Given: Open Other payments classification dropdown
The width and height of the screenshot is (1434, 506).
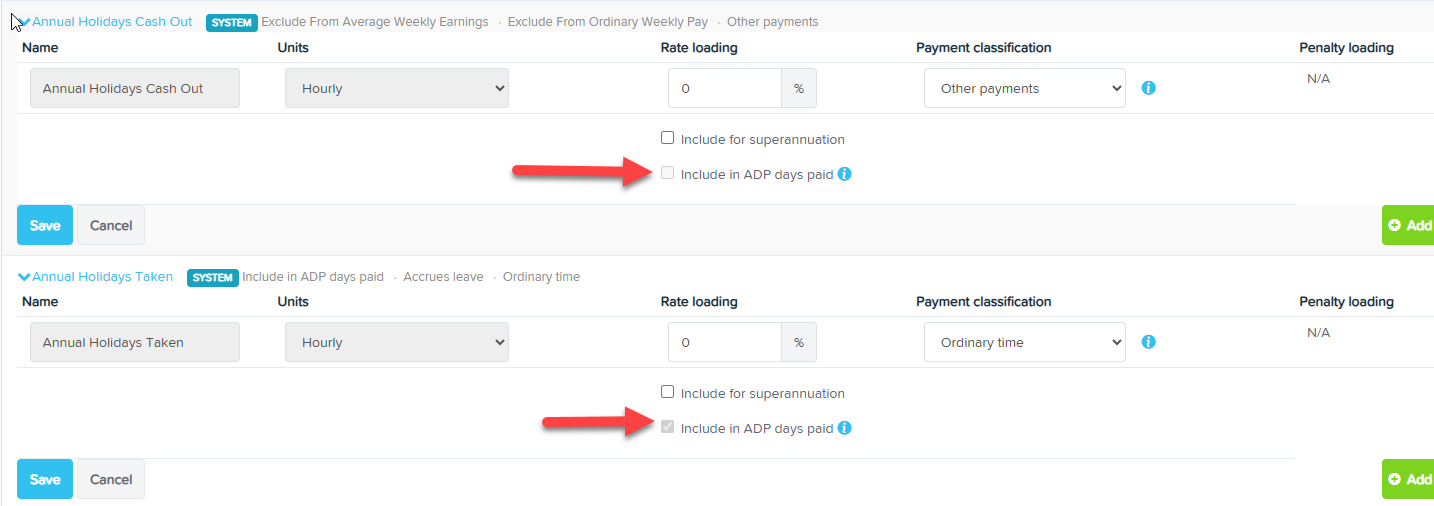Looking at the screenshot, I should pos(1025,88).
